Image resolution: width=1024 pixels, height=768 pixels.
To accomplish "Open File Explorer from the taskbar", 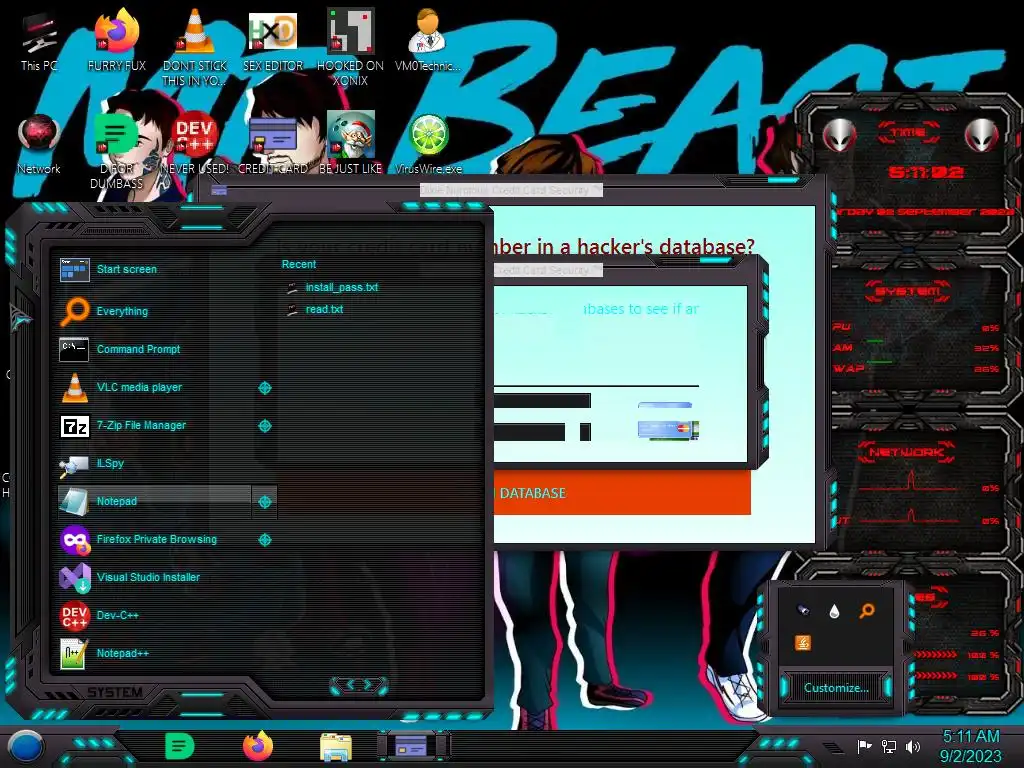I will point(336,747).
